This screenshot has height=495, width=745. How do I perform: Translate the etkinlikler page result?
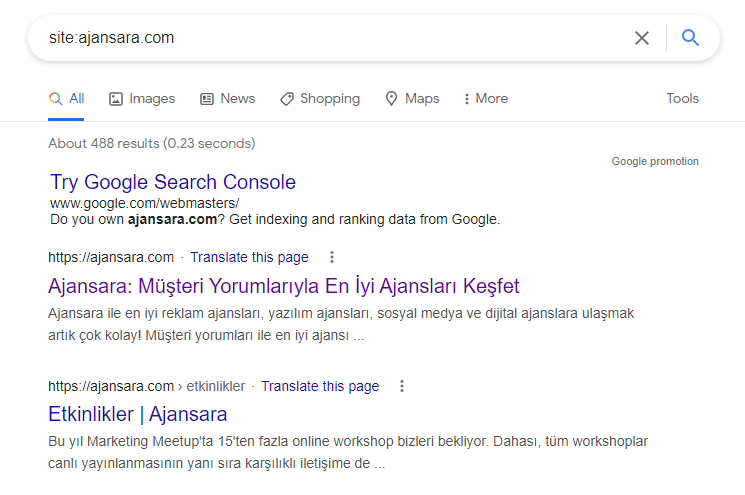[x=320, y=386]
